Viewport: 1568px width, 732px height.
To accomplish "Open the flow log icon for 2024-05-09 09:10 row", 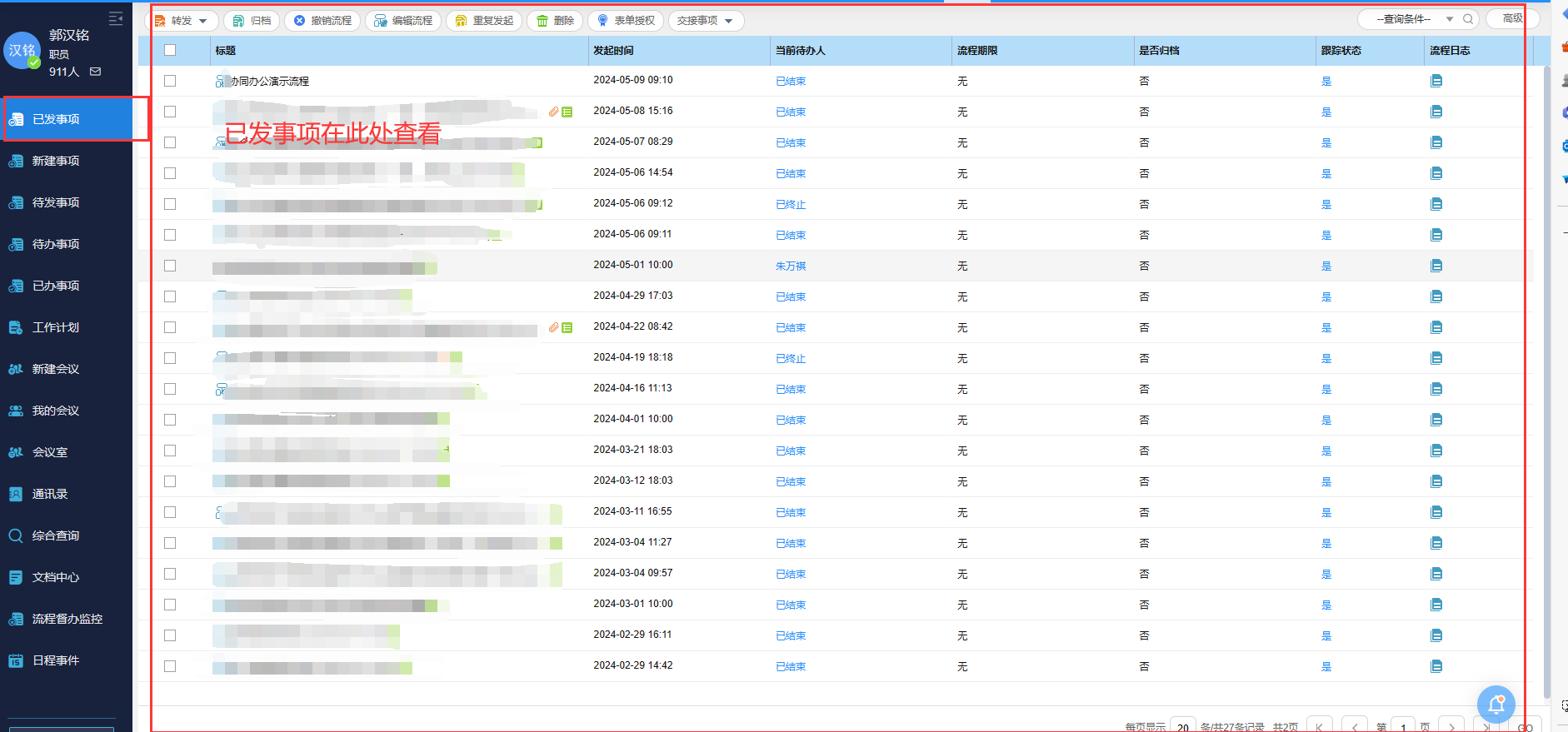I will (x=1436, y=82).
